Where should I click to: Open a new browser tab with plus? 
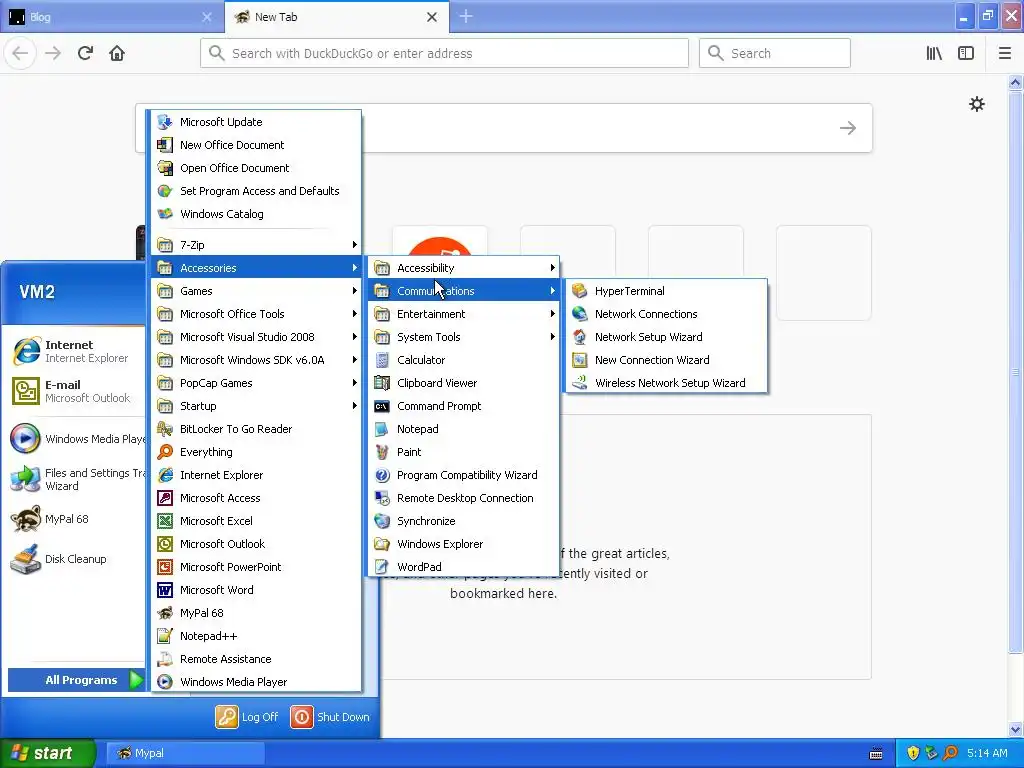(466, 16)
